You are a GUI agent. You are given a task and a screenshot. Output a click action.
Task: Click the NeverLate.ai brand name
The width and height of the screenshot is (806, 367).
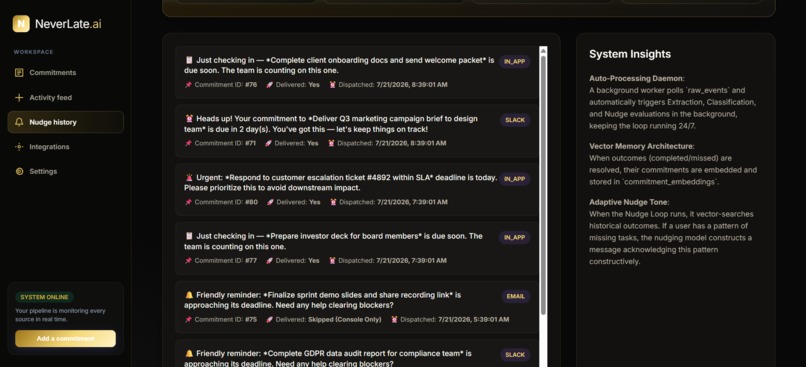[x=68, y=24]
